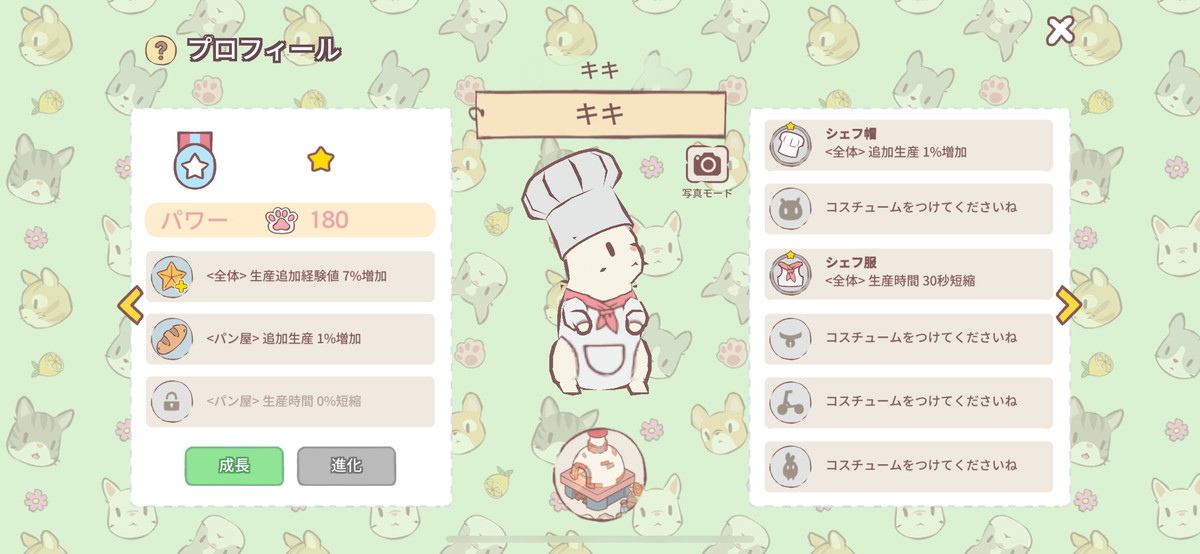
Task: Choose the empty cat face costume slot
Action: point(909,209)
